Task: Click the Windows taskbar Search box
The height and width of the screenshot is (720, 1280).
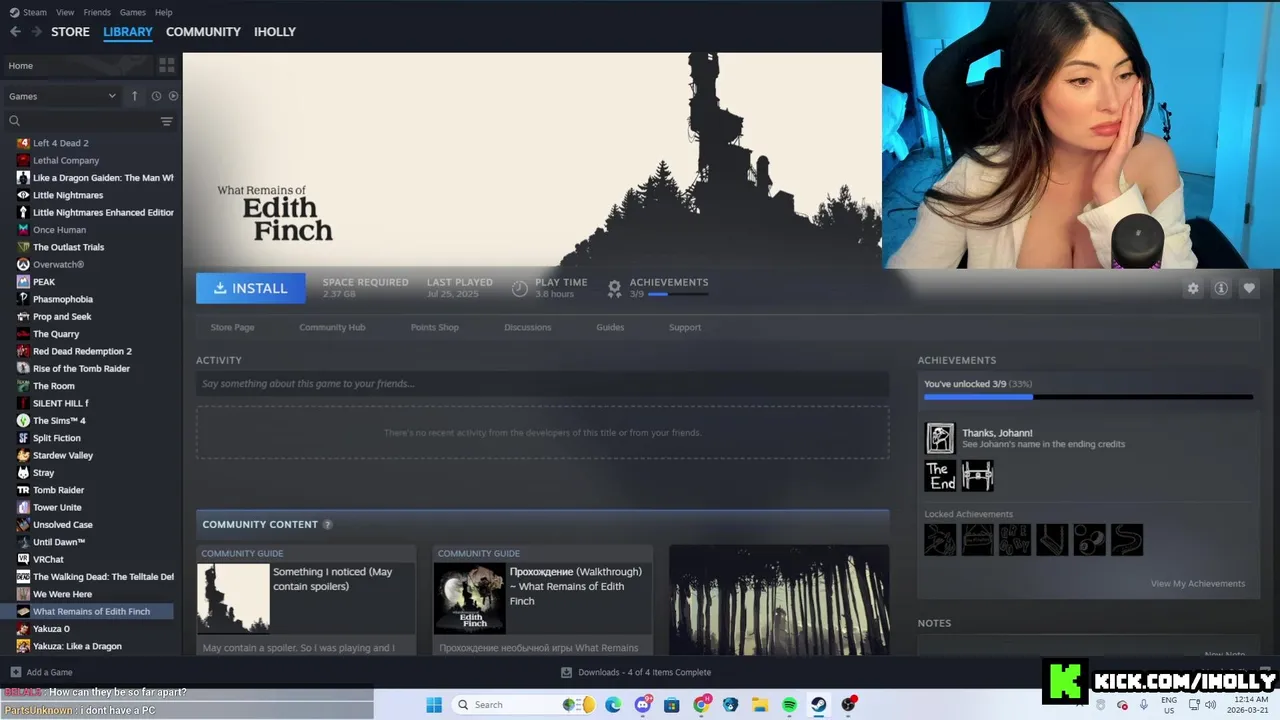Action: pyautogui.click(x=523, y=705)
